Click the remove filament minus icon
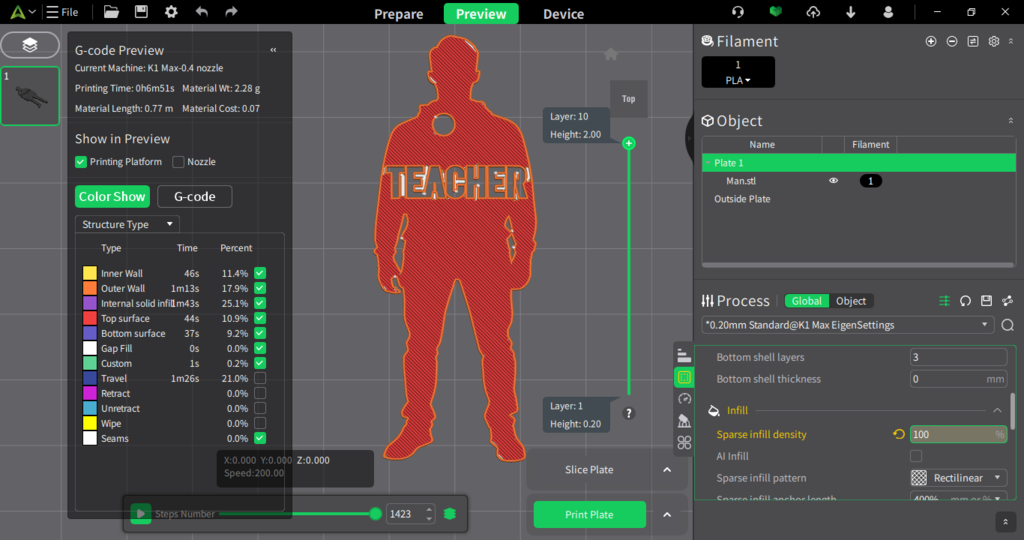Screen dimensions: 1024x540 952,41
